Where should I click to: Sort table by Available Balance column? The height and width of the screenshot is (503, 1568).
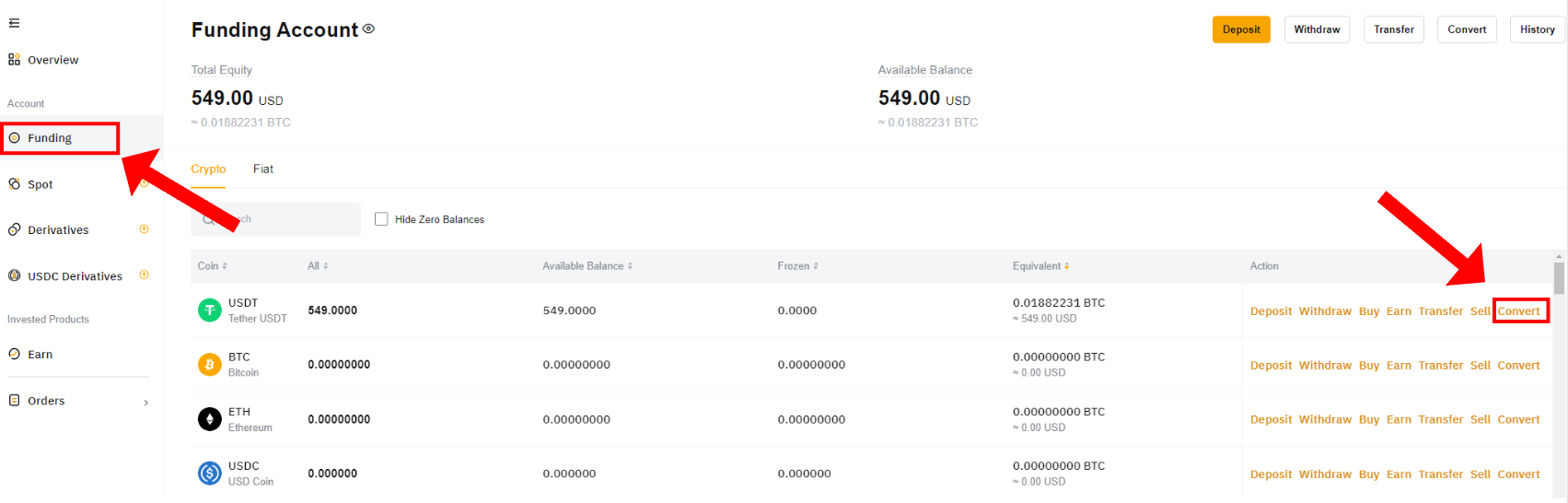click(587, 266)
